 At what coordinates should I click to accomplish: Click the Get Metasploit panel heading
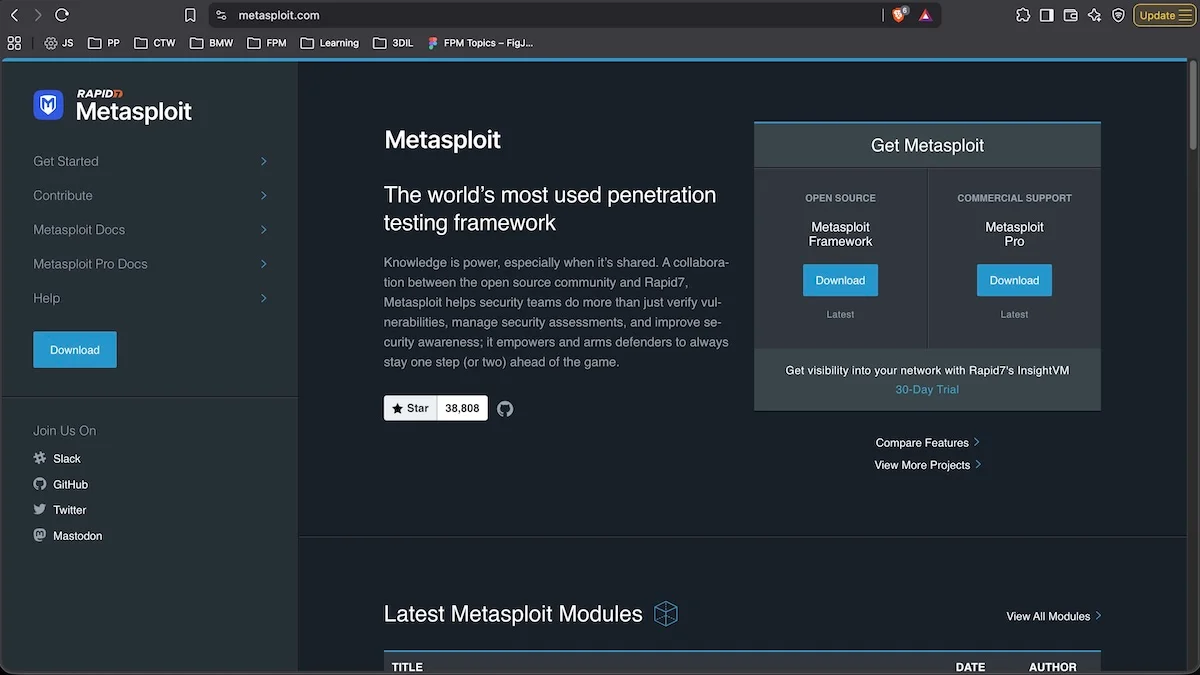927,146
